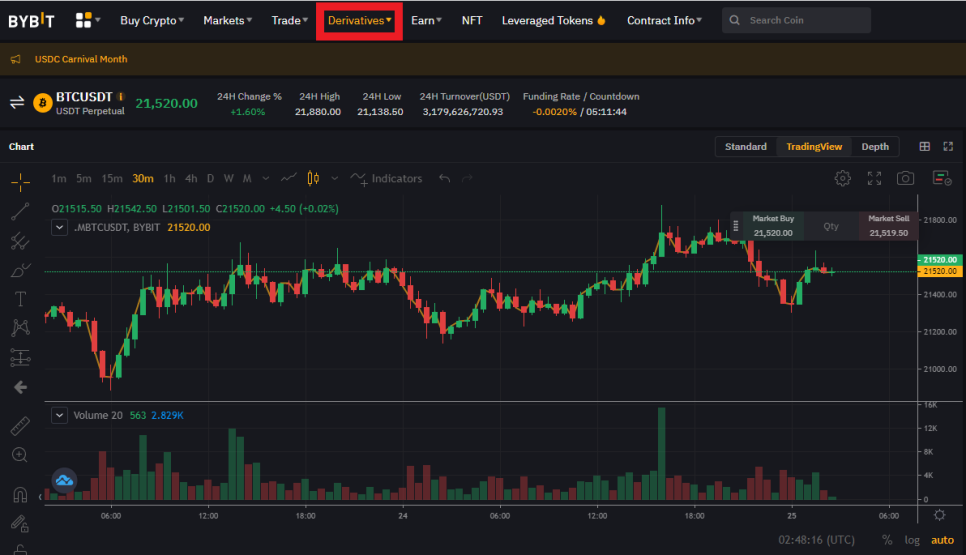This screenshot has height=555, width=966.
Task: Select the crosshair cursor tool
Action: pyautogui.click(x=20, y=182)
